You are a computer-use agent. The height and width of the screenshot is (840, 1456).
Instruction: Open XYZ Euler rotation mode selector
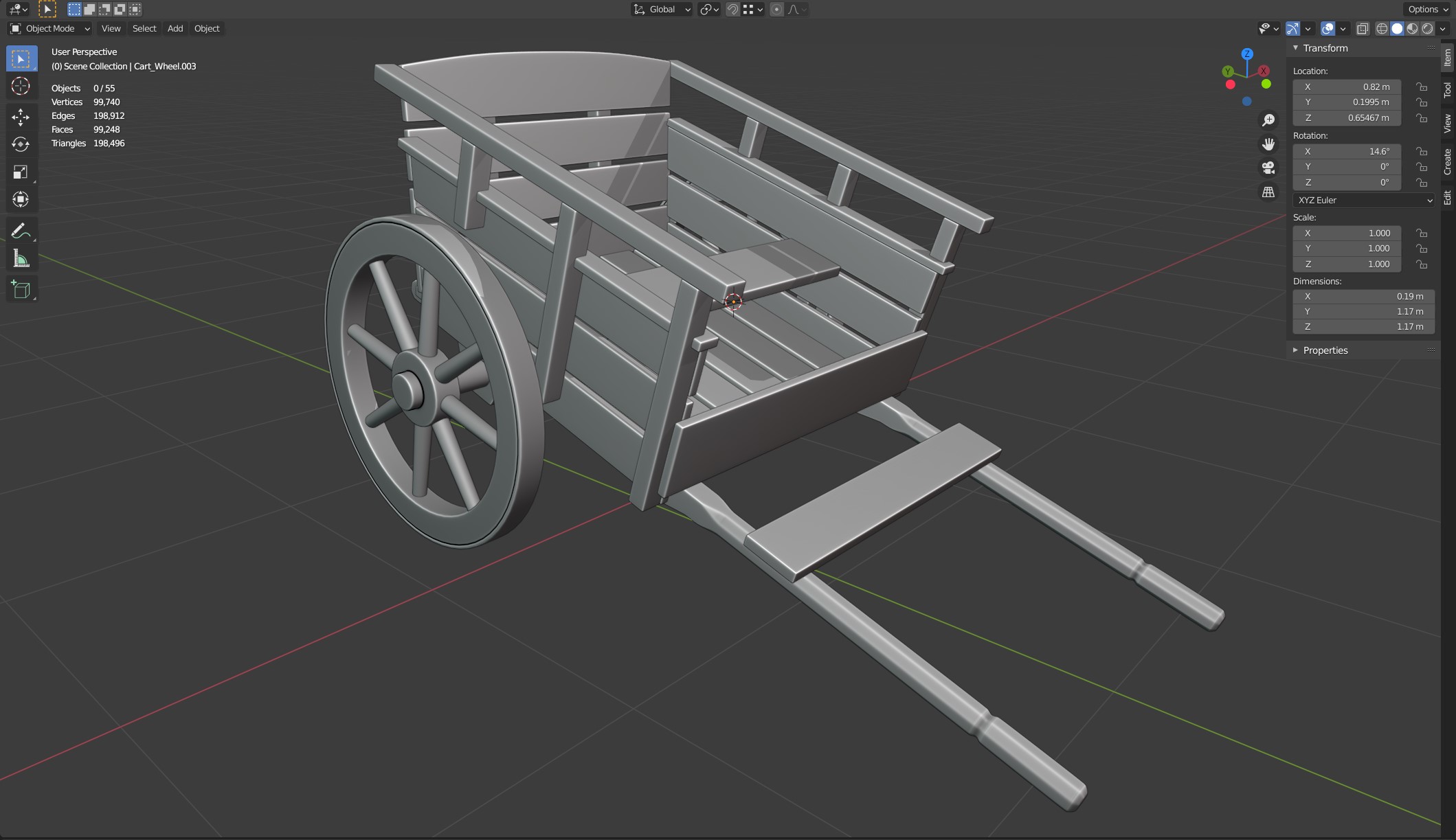click(x=1363, y=200)
